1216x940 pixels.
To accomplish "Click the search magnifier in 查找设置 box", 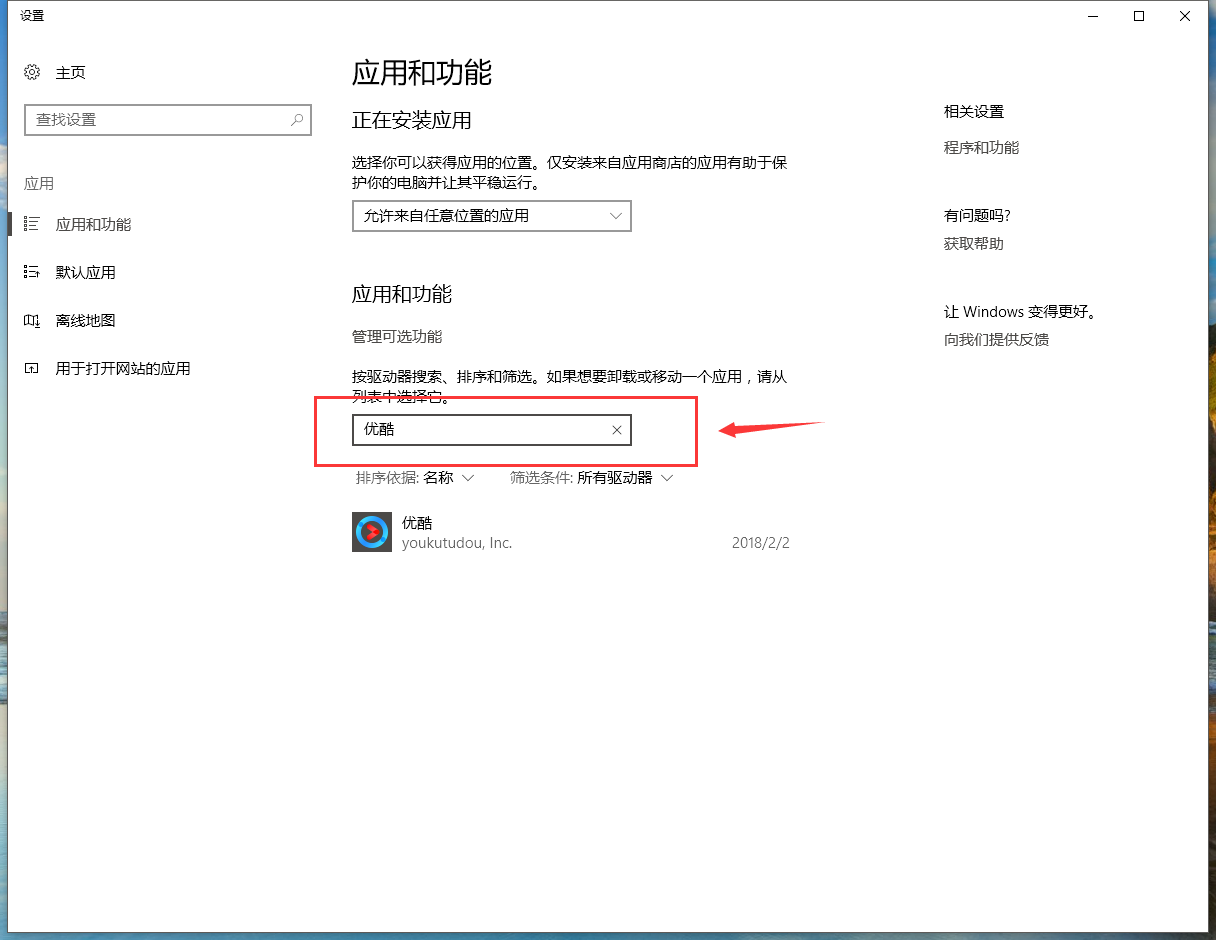I will point(296,119).
